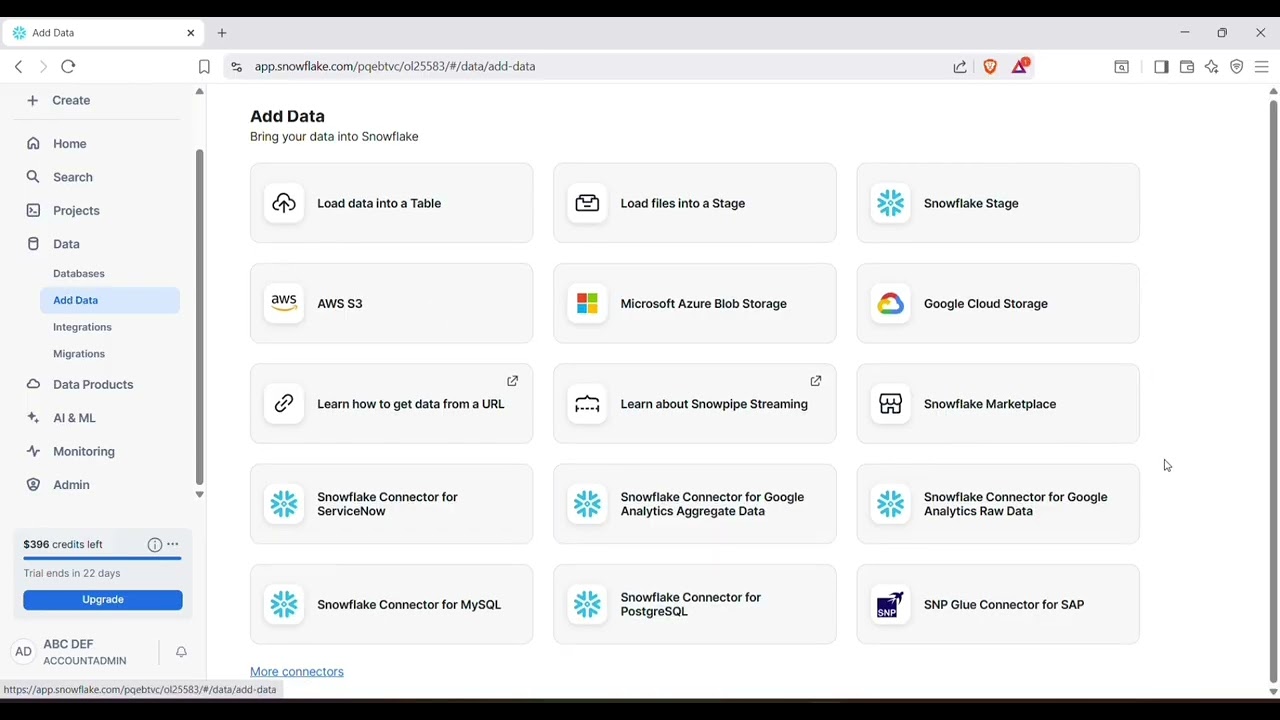Viewport: 1280px width, 720px height.
Task: Click the main page vertical scrollbar
Action: (1273, 391)
